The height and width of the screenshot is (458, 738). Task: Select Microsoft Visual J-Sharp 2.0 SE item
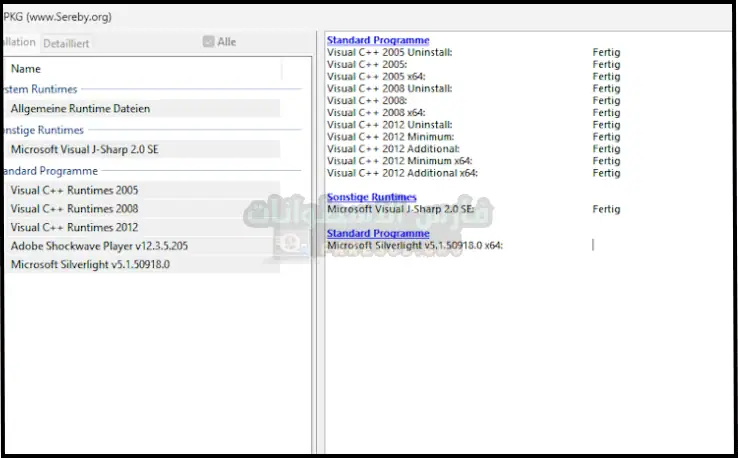pyautogui.click(x=84, y=149)
